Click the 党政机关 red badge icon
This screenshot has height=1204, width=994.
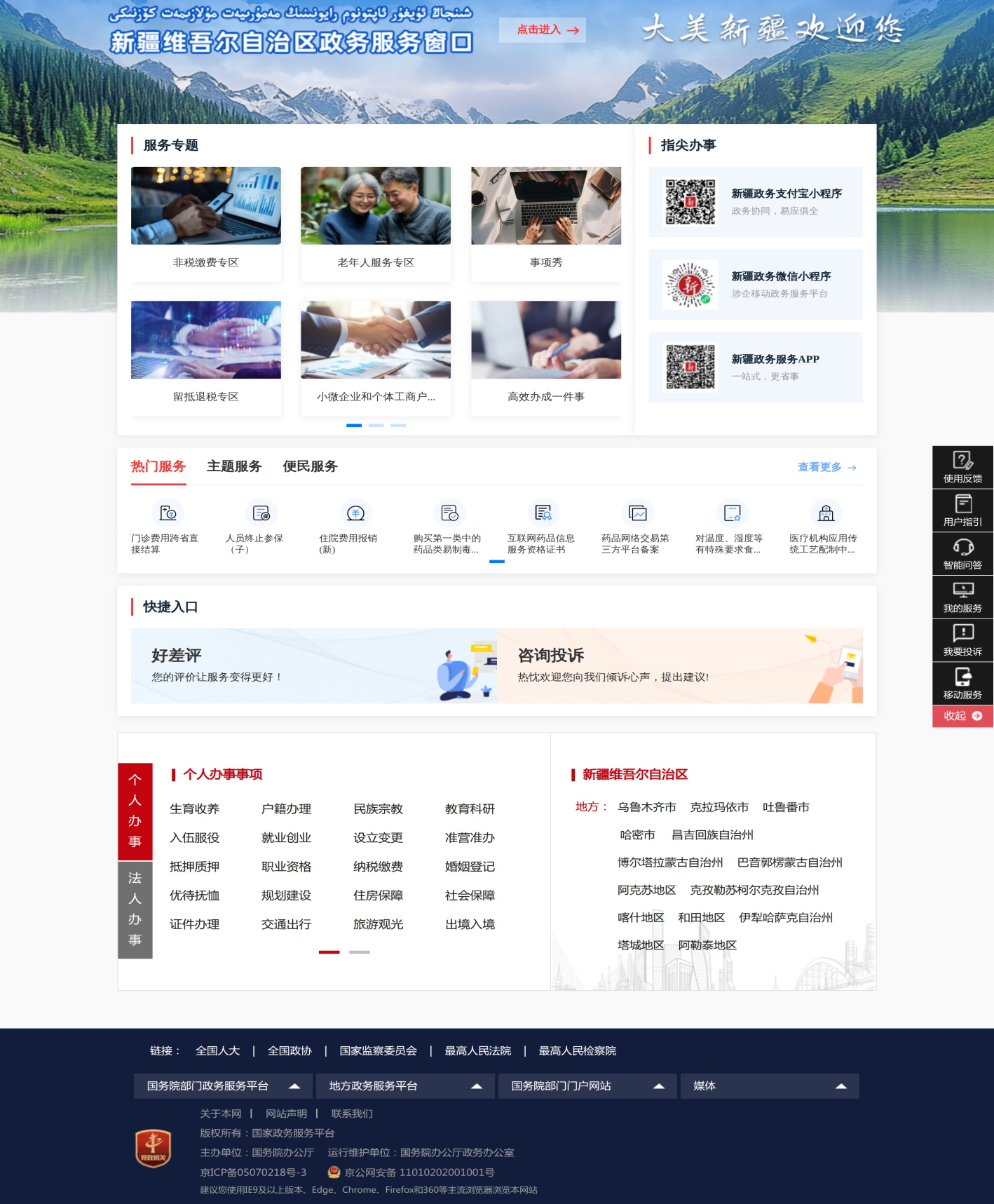(x=153, y=1148)
